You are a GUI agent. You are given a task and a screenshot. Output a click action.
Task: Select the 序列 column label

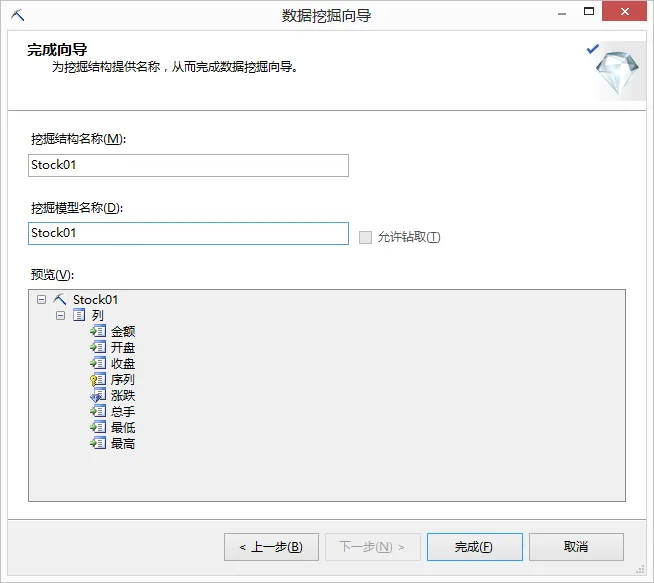(x=123, y=379)
